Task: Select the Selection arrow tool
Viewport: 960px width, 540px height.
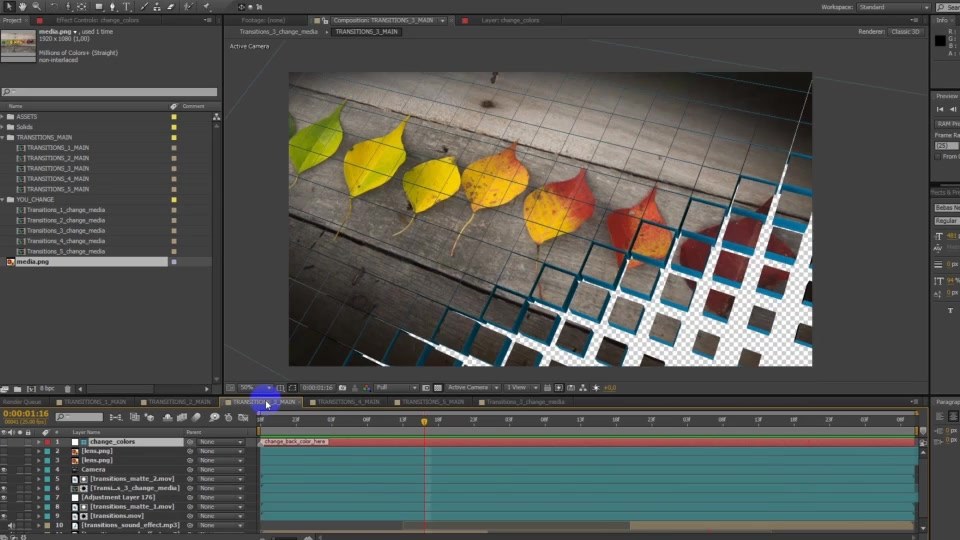Action: point(9,7)
